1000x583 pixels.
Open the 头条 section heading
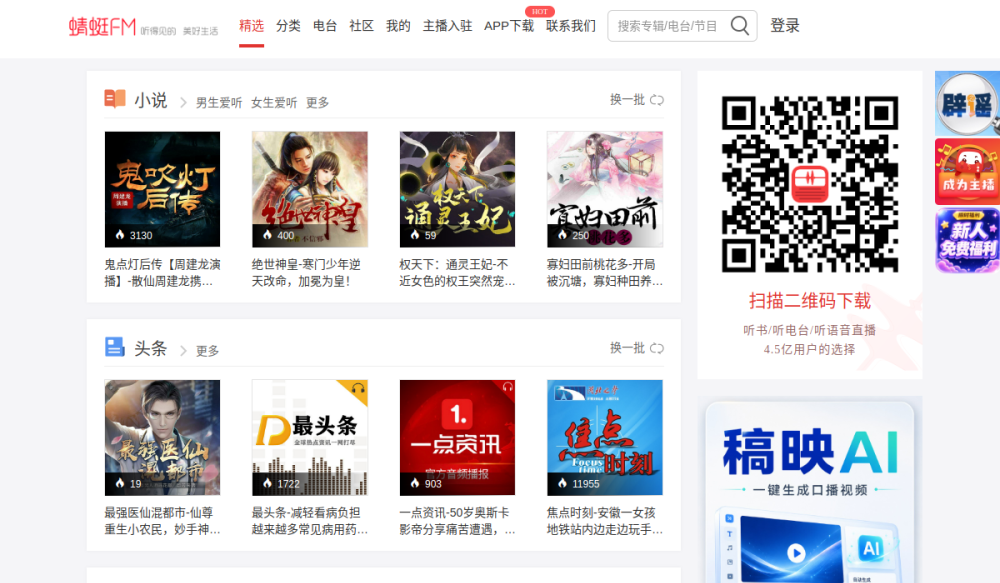[151, 348]
